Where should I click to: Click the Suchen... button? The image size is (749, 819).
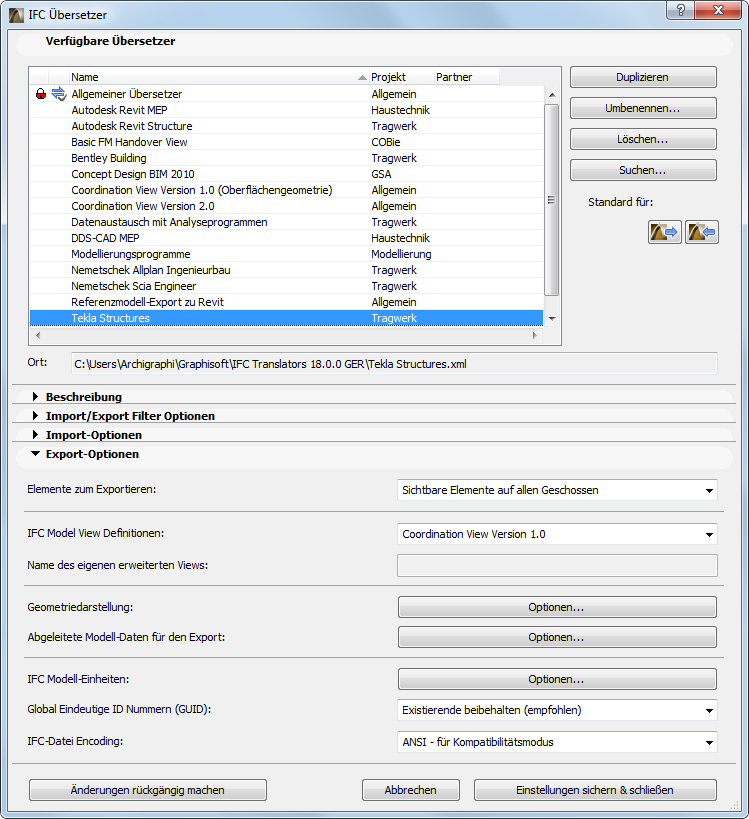click(x=643, y=170)
